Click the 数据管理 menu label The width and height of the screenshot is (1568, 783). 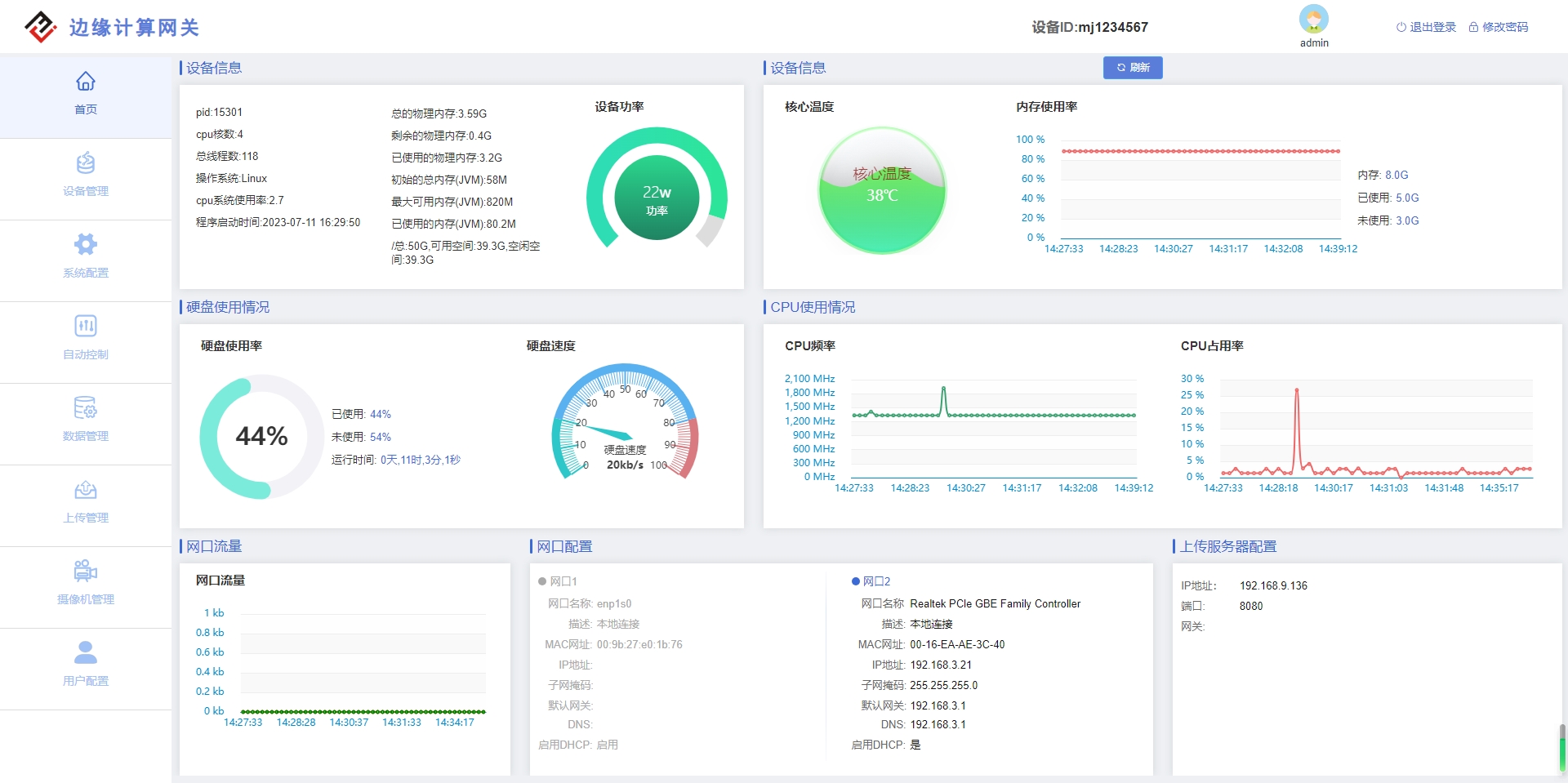coord(86,436)
